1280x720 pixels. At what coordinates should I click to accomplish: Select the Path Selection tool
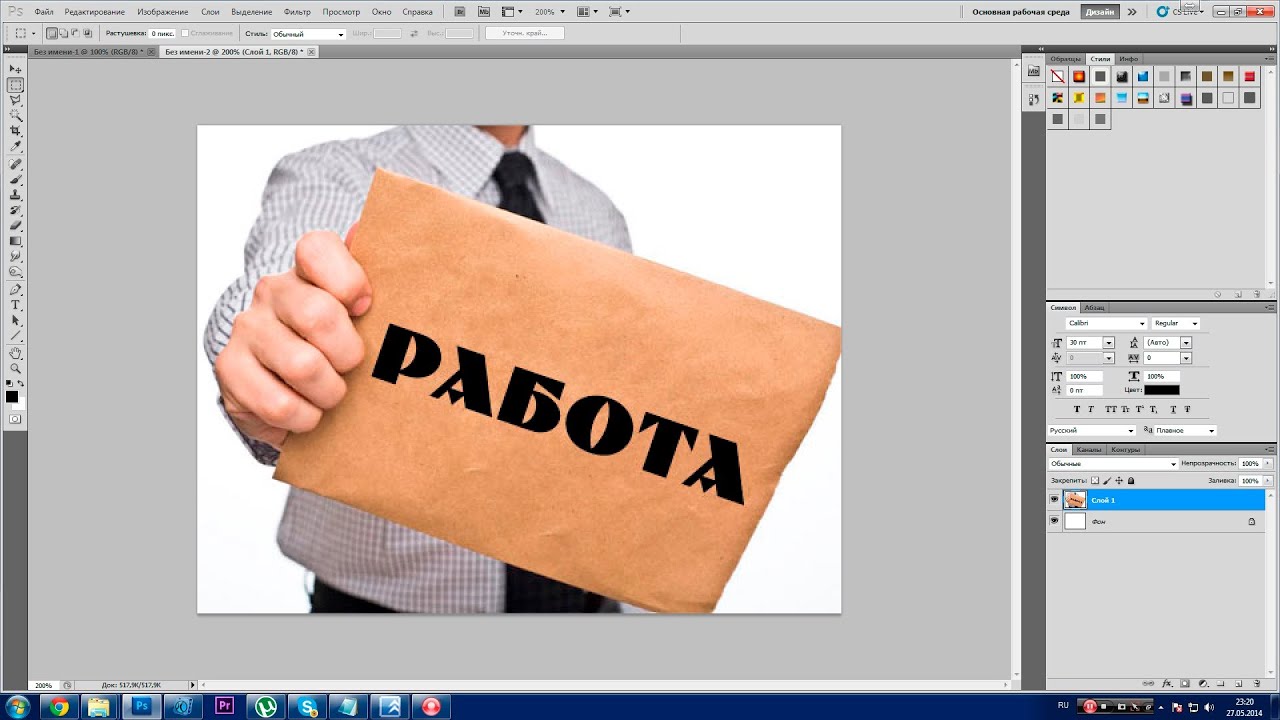tap(16, 320)
